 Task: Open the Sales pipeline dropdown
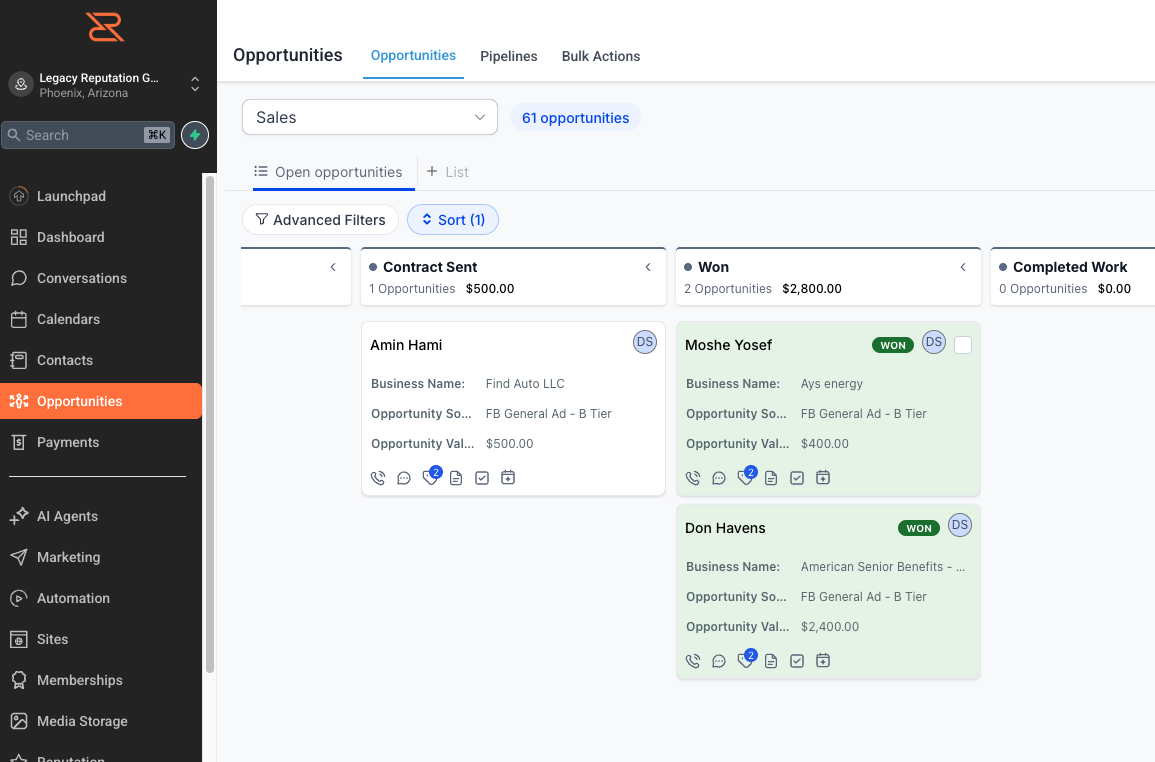(x=370, y=117)
